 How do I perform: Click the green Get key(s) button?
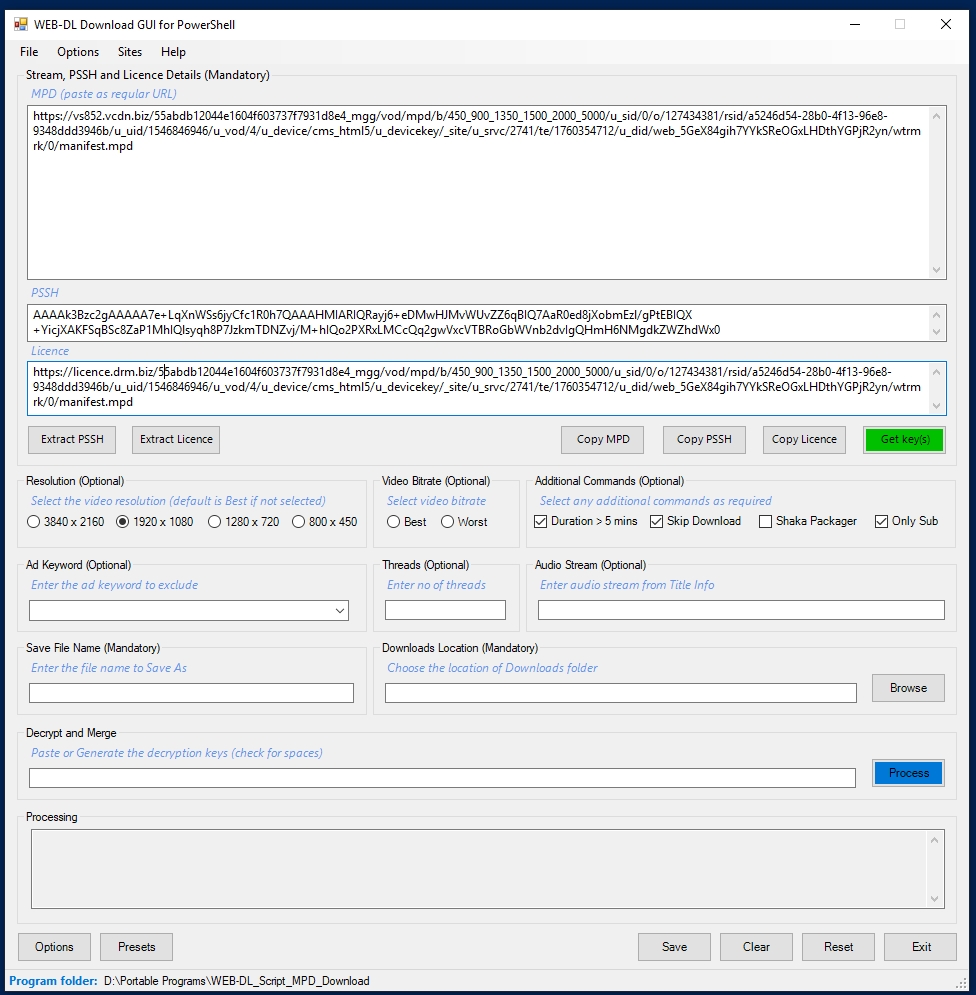tap(905, 440)
